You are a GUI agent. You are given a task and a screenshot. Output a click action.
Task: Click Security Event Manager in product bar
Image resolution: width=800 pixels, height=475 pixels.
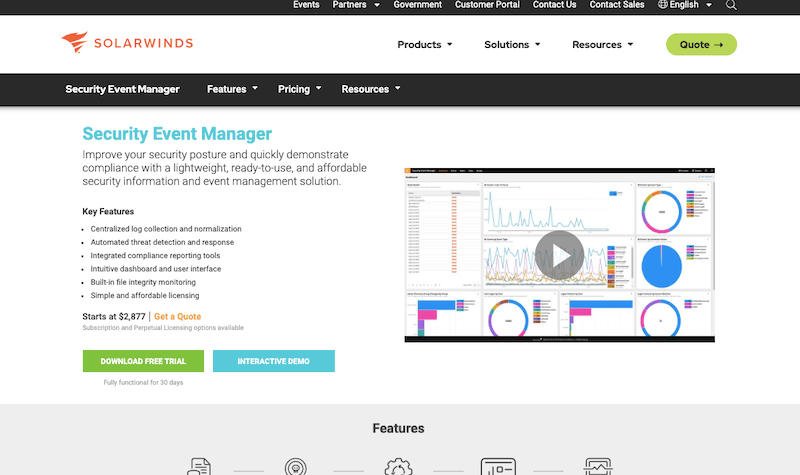(x=122, y=89)
